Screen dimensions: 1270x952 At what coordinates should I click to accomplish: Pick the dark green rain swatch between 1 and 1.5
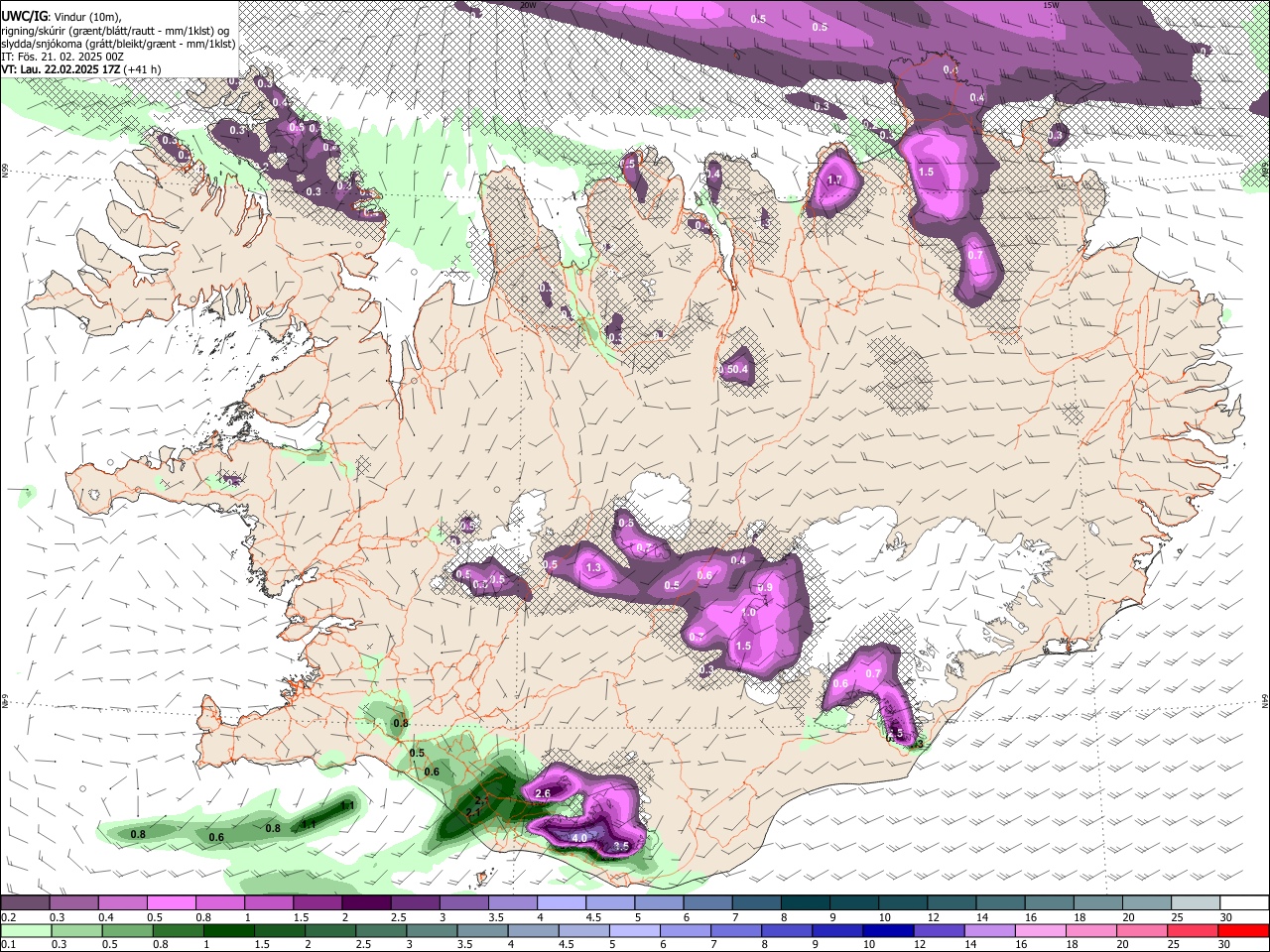pyautogui.click(x=229, y=930)
